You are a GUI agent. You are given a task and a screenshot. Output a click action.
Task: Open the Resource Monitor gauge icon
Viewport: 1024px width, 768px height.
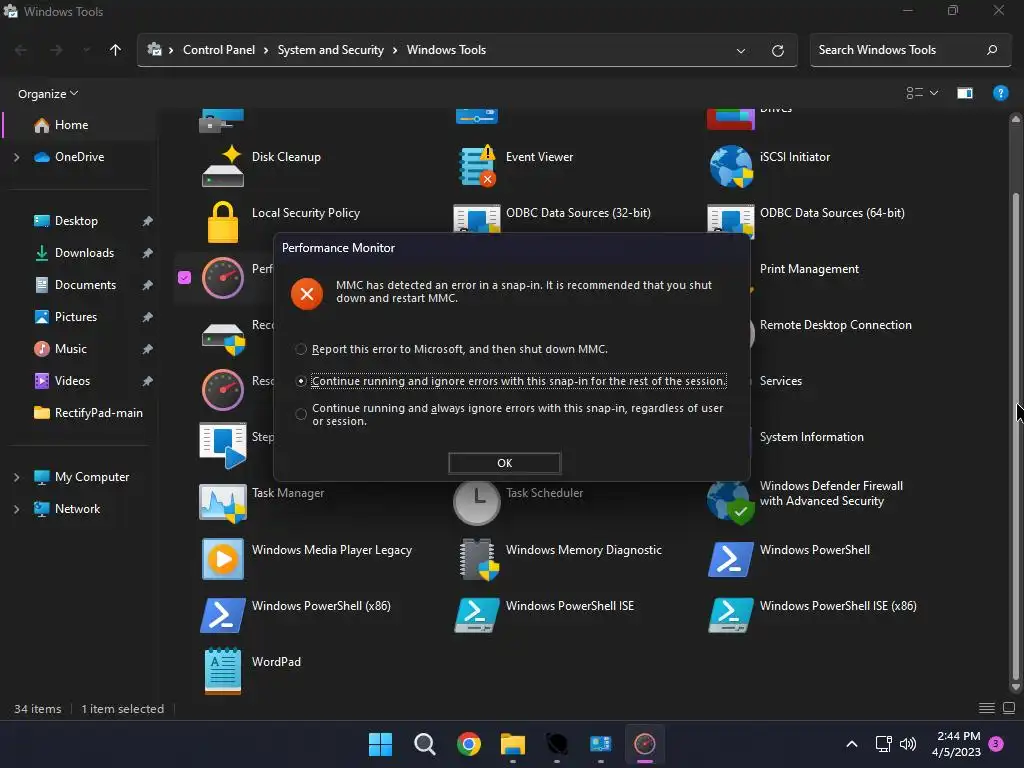point(223,390)
